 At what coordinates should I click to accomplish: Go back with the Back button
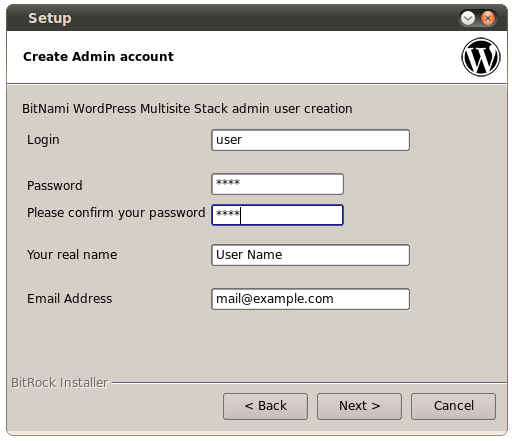point(265,406)
